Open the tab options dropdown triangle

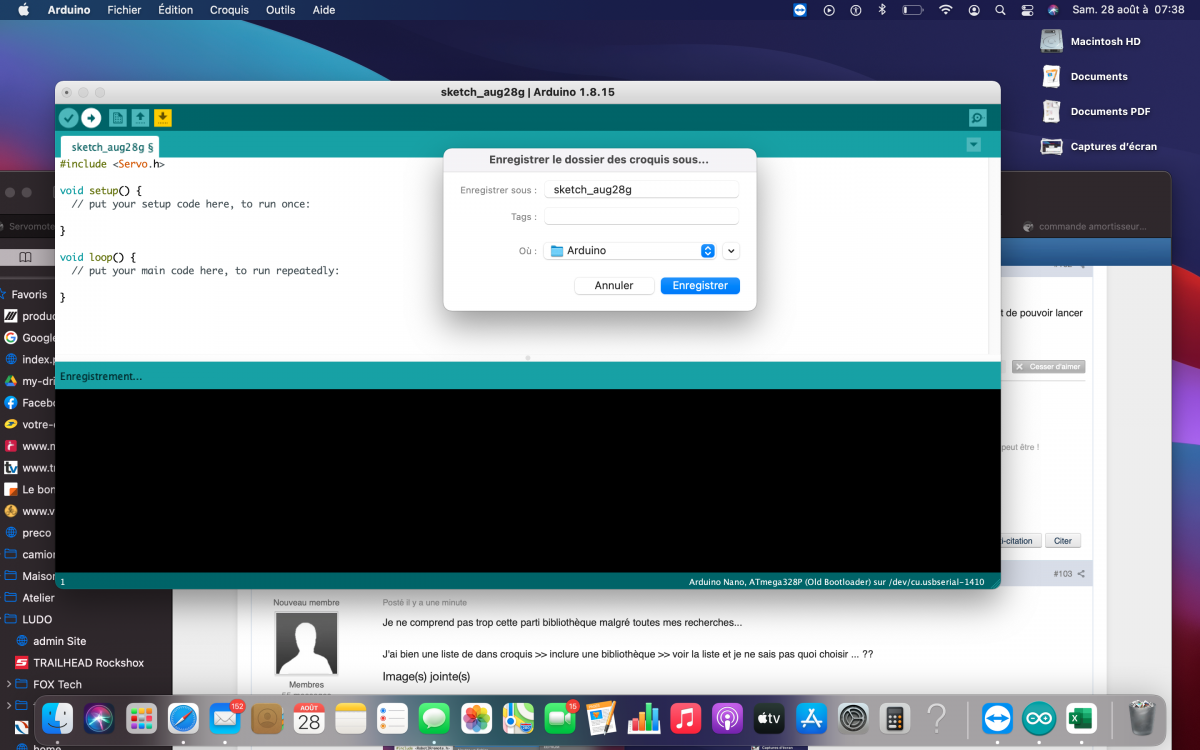[974, 145]
